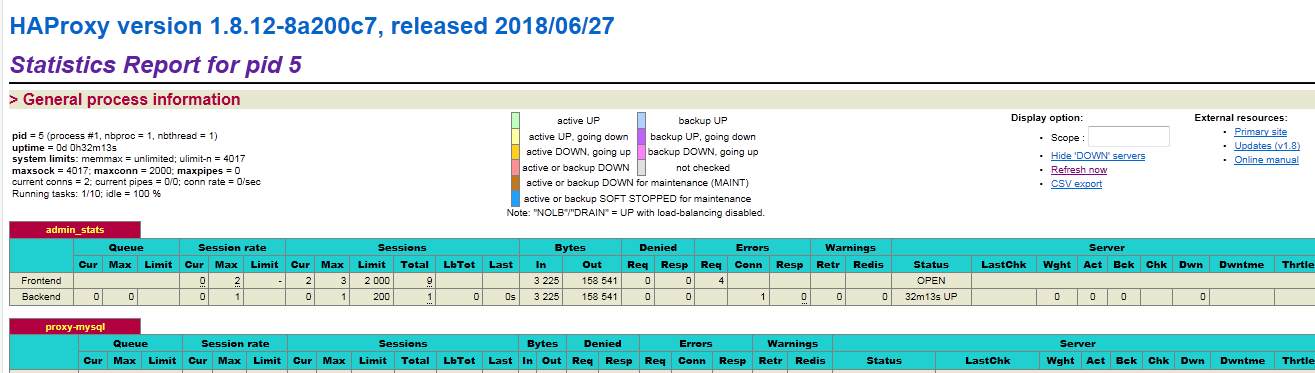1315x373 pixels.
Task: Click the '200' session limit in Backend row
Action: click(x=372, y=297)
